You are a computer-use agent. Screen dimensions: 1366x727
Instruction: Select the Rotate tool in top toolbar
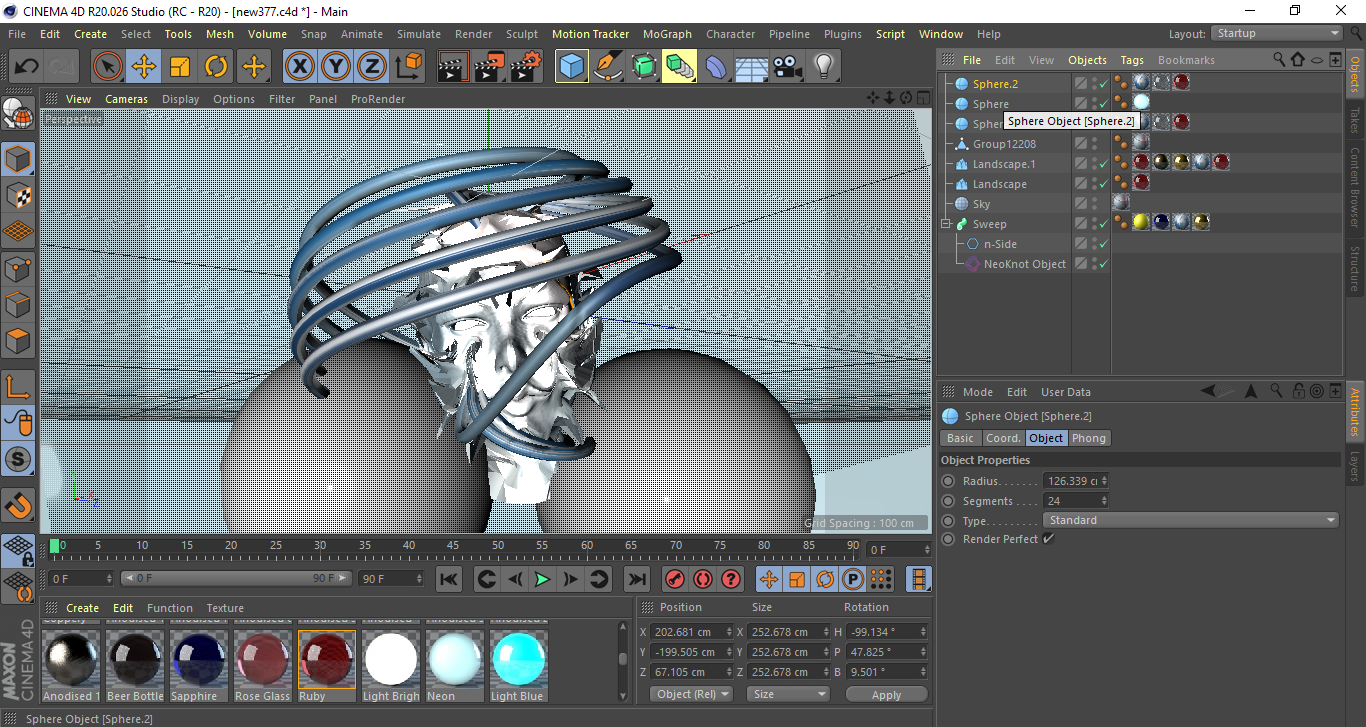pyautogui.click(x=216, y=67)
